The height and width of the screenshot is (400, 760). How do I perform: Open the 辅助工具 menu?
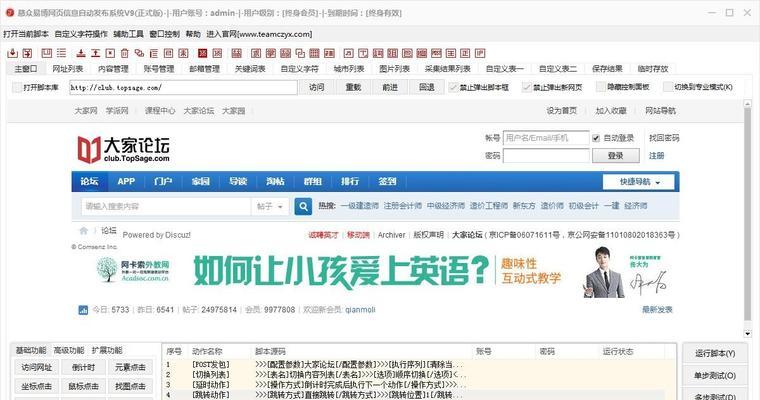[x=128, y=33]
